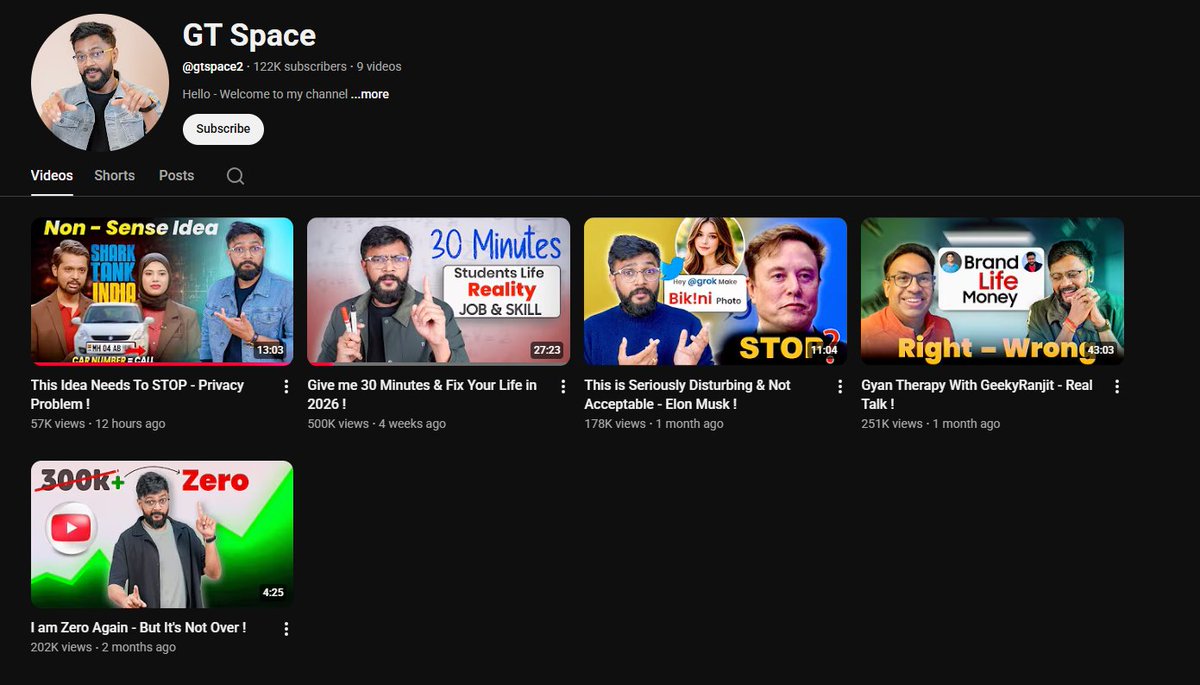Click the GT Space channel avatar
This screenshot has width=1200, height=685.
point(100,83)
